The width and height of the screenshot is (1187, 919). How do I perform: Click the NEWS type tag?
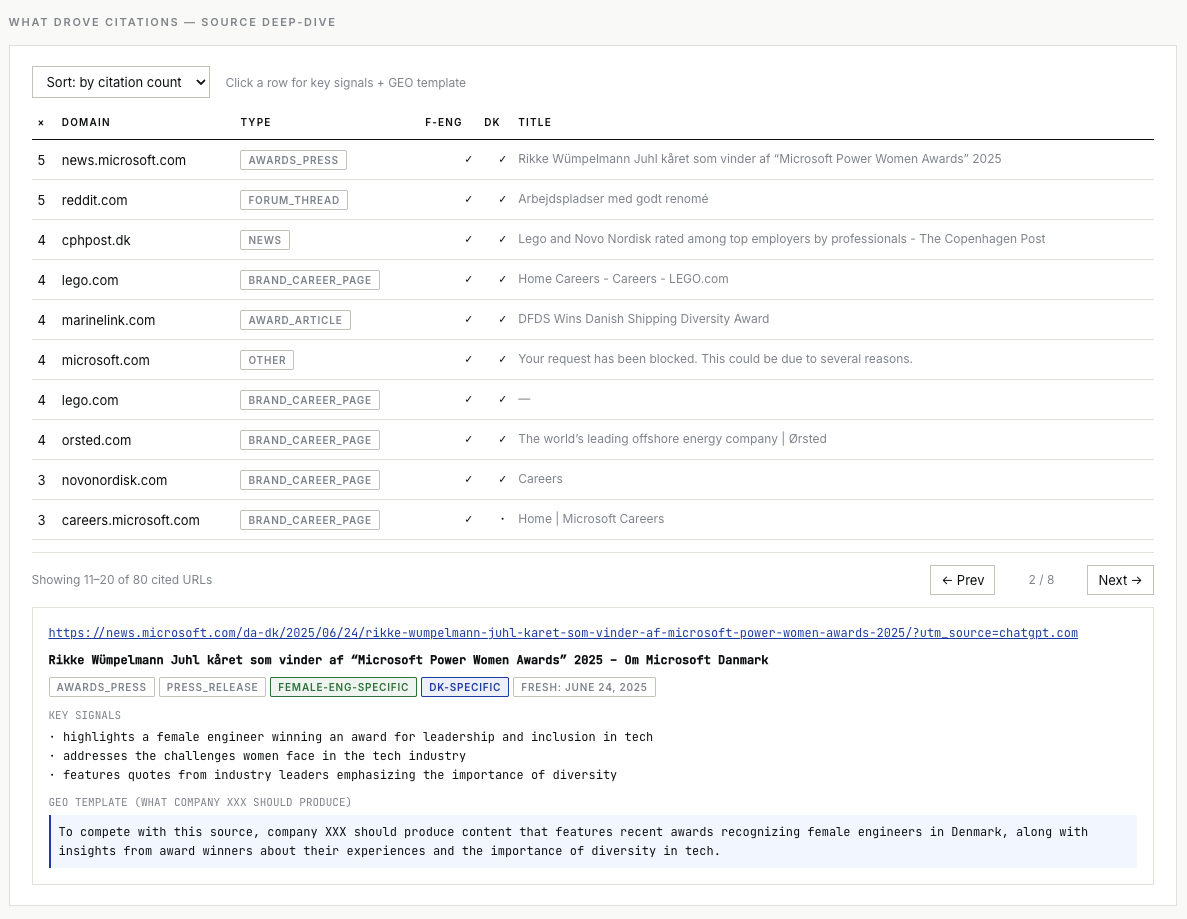(x=265, y=240)
